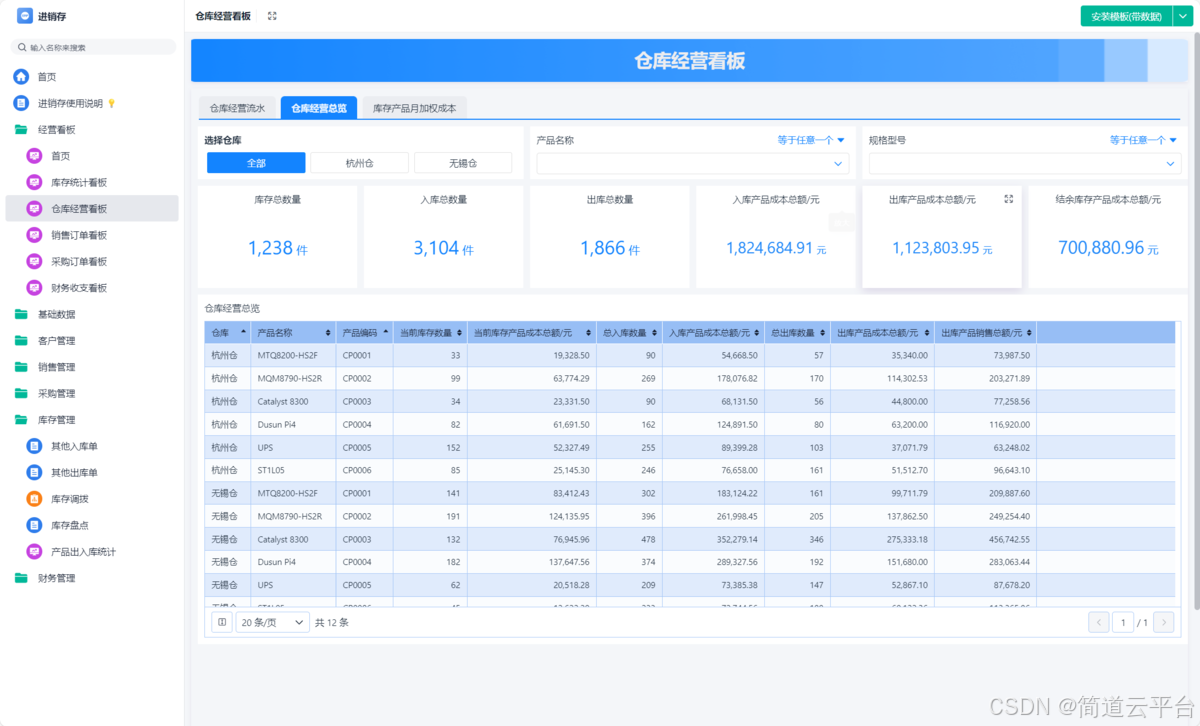
Task: Select the 无锡仓 warehouse filter
Action: click(463, 163)
